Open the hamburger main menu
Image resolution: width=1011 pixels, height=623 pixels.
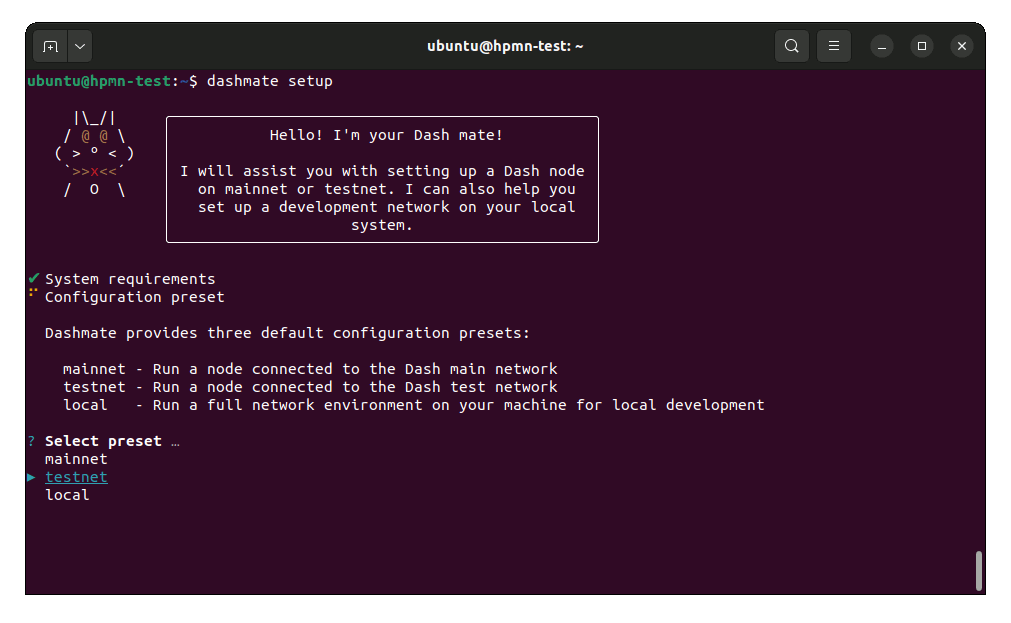coord(833,46)
